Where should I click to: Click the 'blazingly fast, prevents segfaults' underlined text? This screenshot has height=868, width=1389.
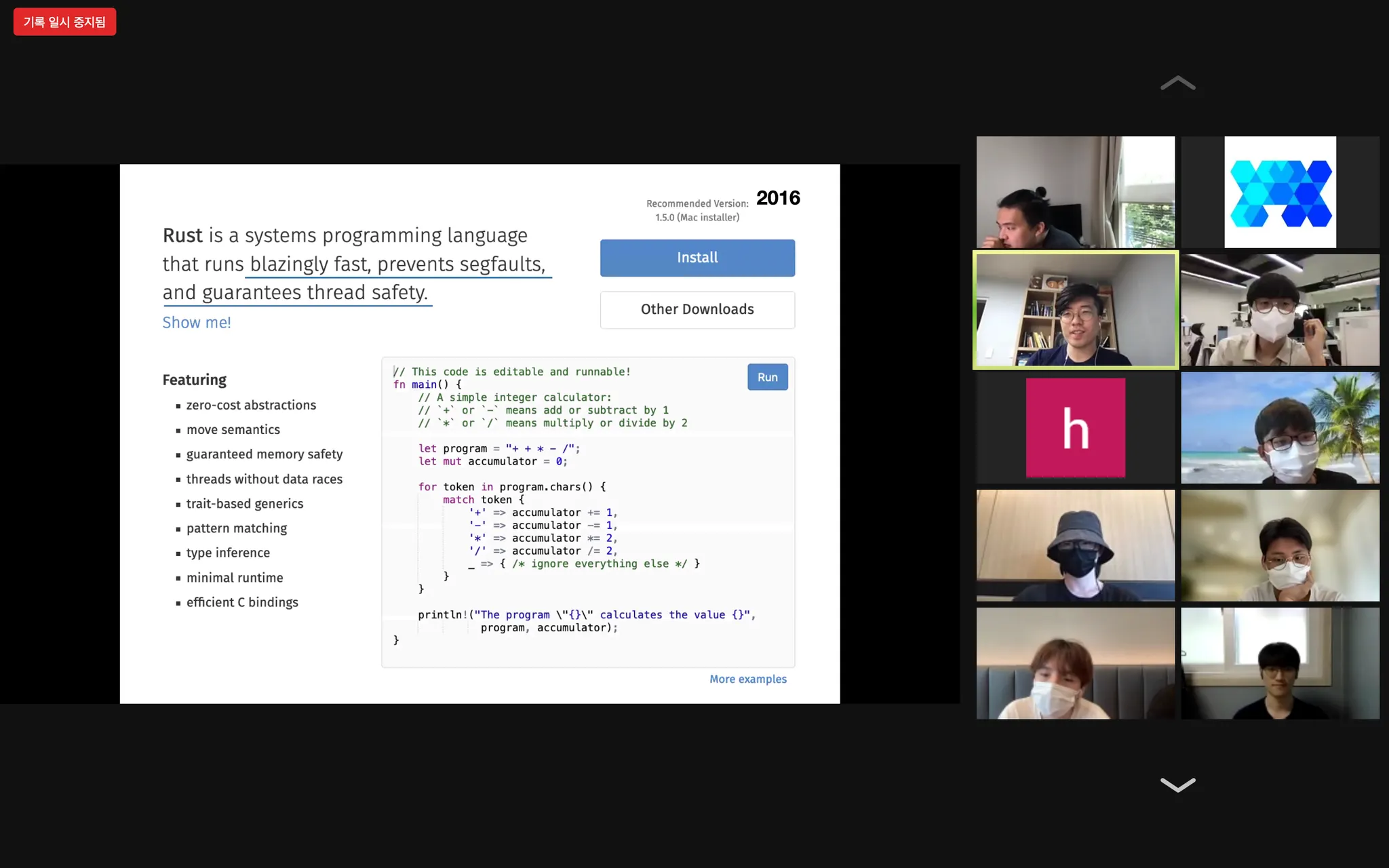click(x=397, y=264)
